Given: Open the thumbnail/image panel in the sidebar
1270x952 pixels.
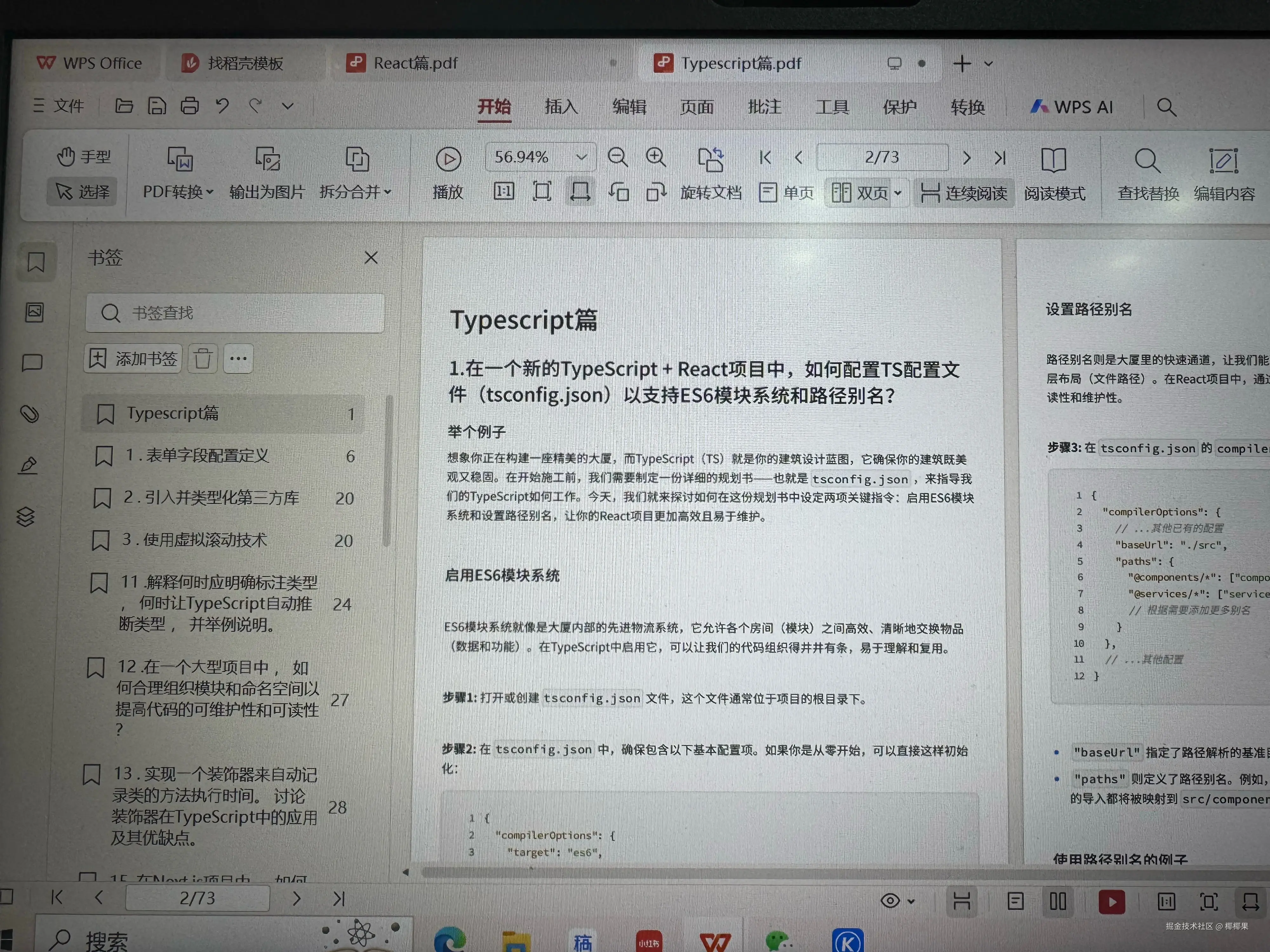Looking at the screenshot, I should point(34,312).
